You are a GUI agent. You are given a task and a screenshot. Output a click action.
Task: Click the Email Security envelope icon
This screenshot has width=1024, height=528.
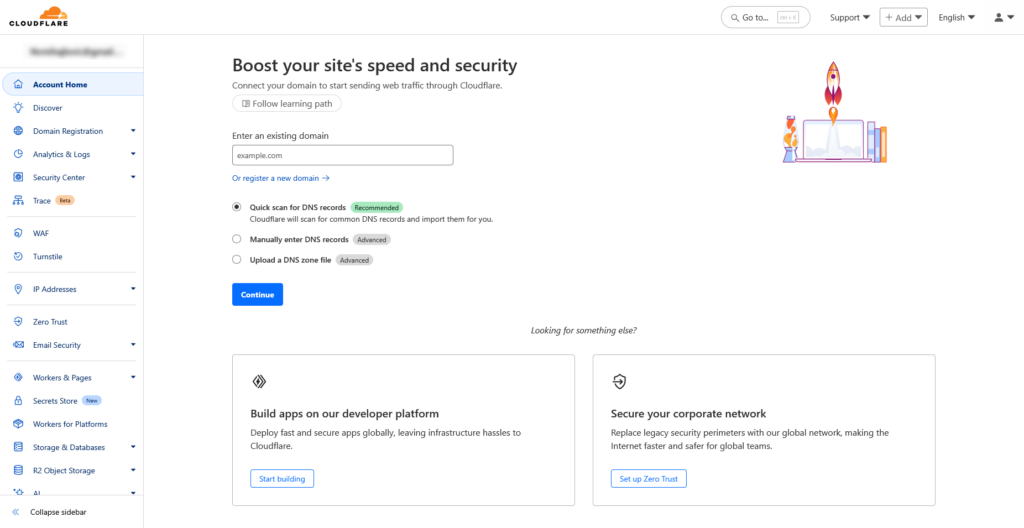click(x=18, y=345)
